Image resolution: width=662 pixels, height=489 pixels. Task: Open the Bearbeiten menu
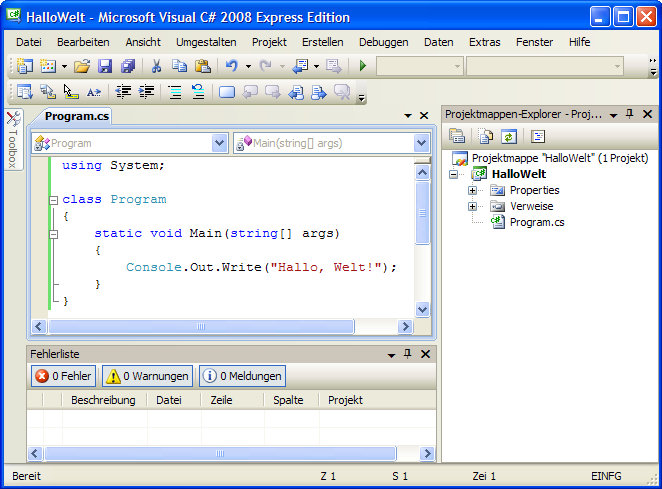[83, 42]
